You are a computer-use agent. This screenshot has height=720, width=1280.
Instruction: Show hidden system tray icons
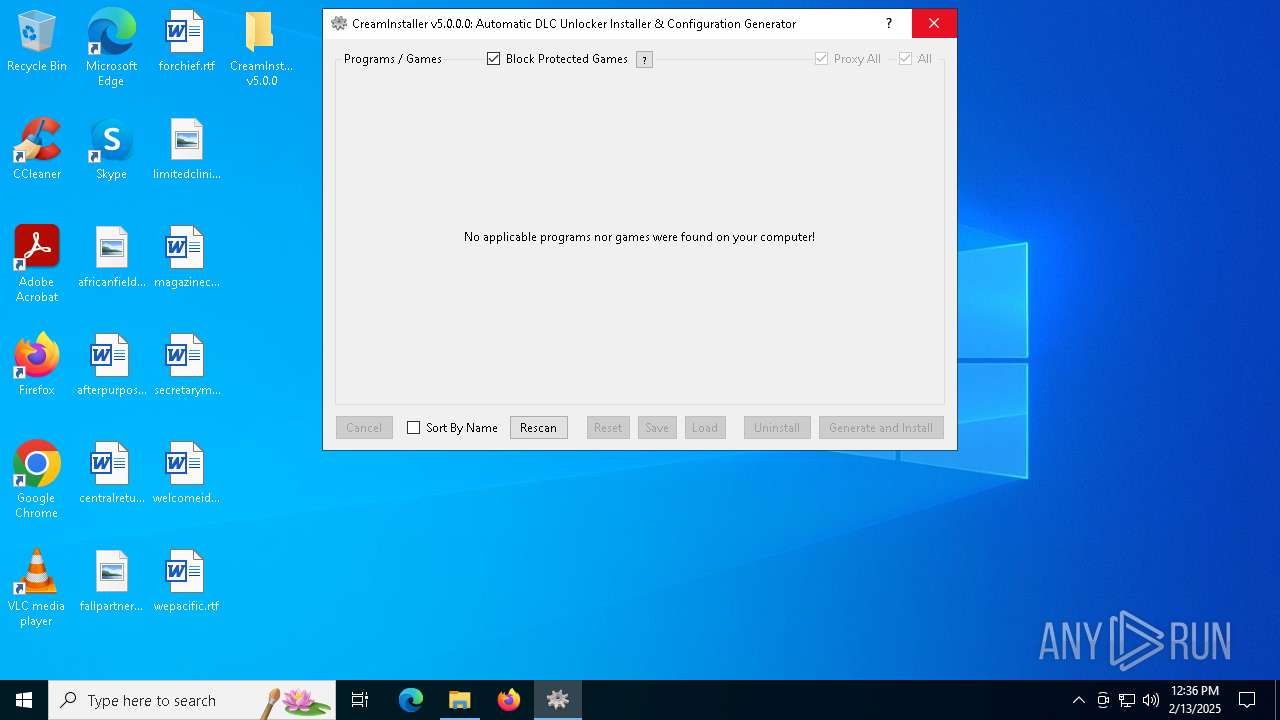1078,700
